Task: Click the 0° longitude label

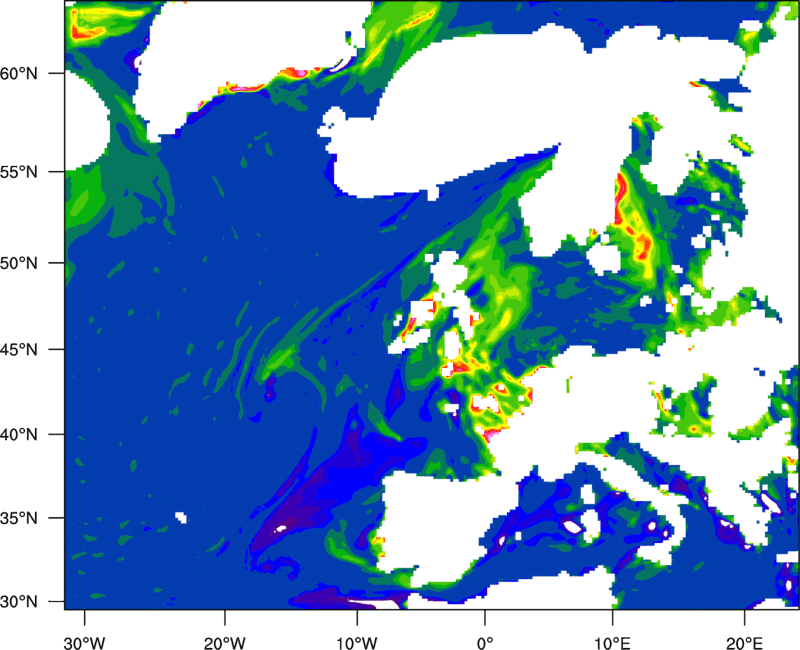Action: [x=485, y=643]
